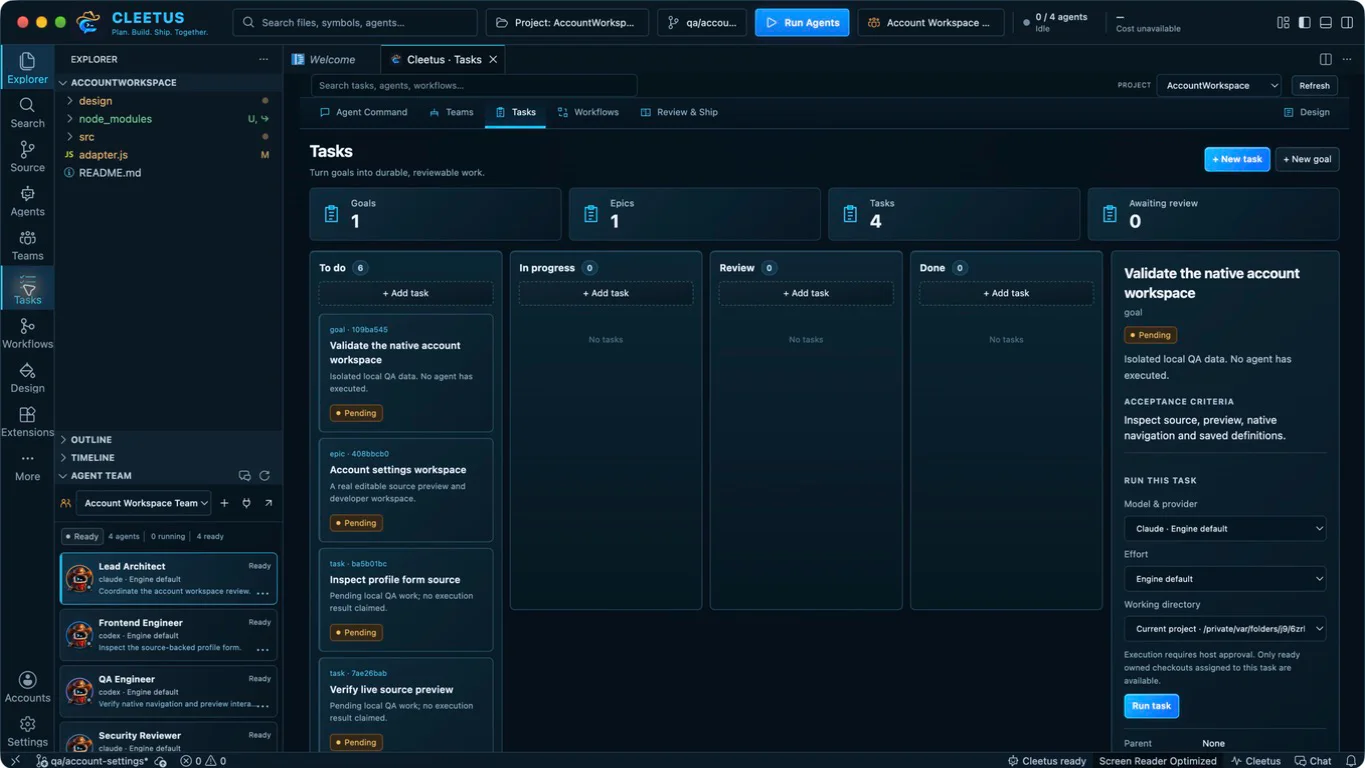Open the Model & provider dropdown
This screenshot has height=768, width=1365.
coord(1225,529)
